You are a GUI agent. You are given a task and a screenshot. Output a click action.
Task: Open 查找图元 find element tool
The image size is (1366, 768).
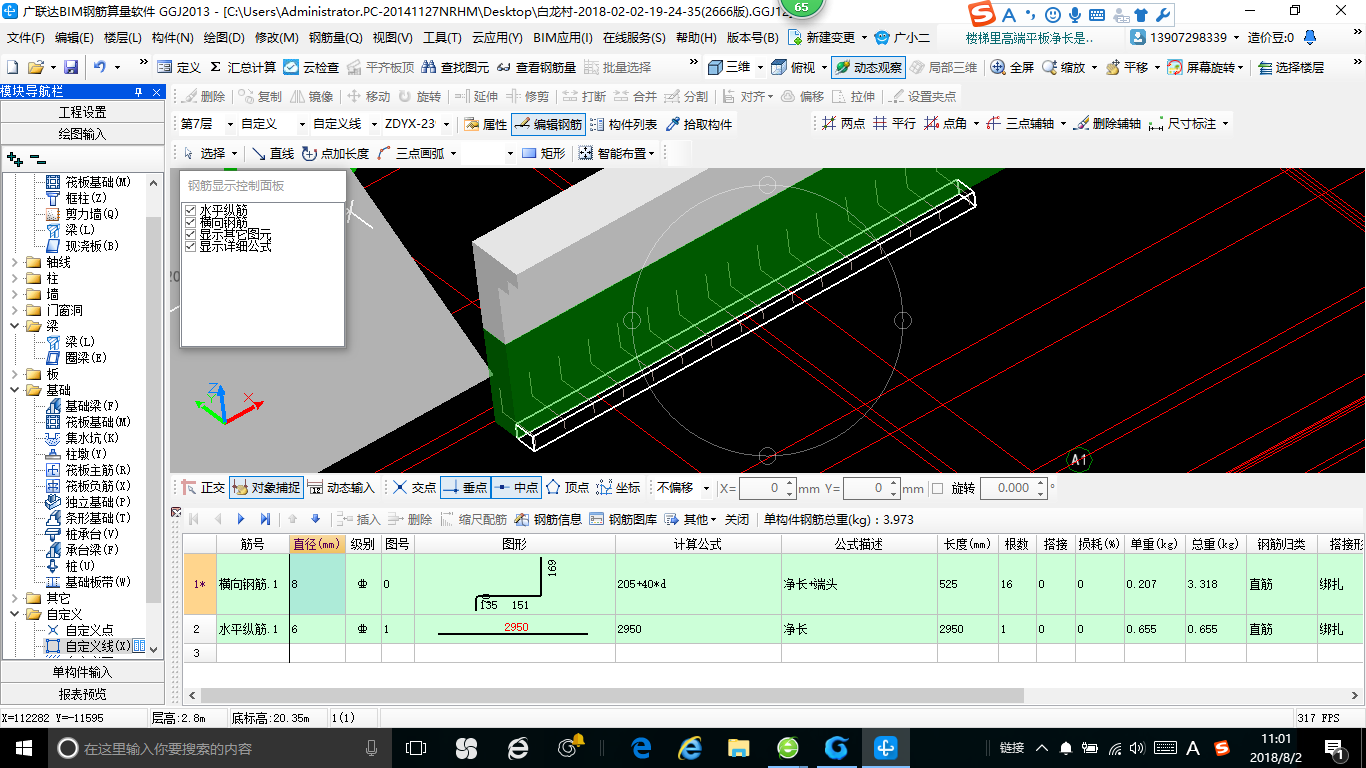click(455, 67)
